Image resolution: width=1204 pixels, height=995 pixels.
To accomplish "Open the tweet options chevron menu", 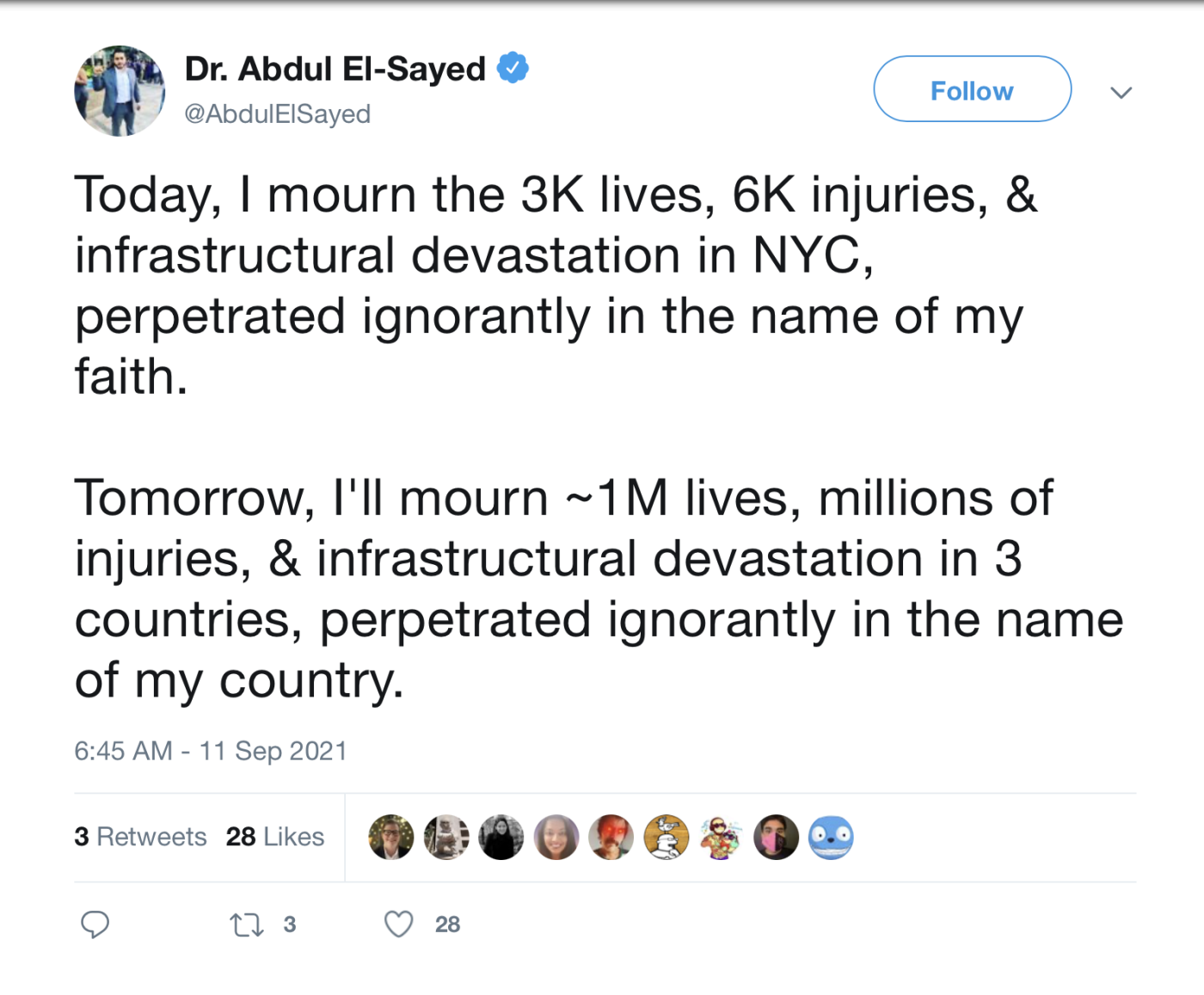I will [x=1121, y=92].
